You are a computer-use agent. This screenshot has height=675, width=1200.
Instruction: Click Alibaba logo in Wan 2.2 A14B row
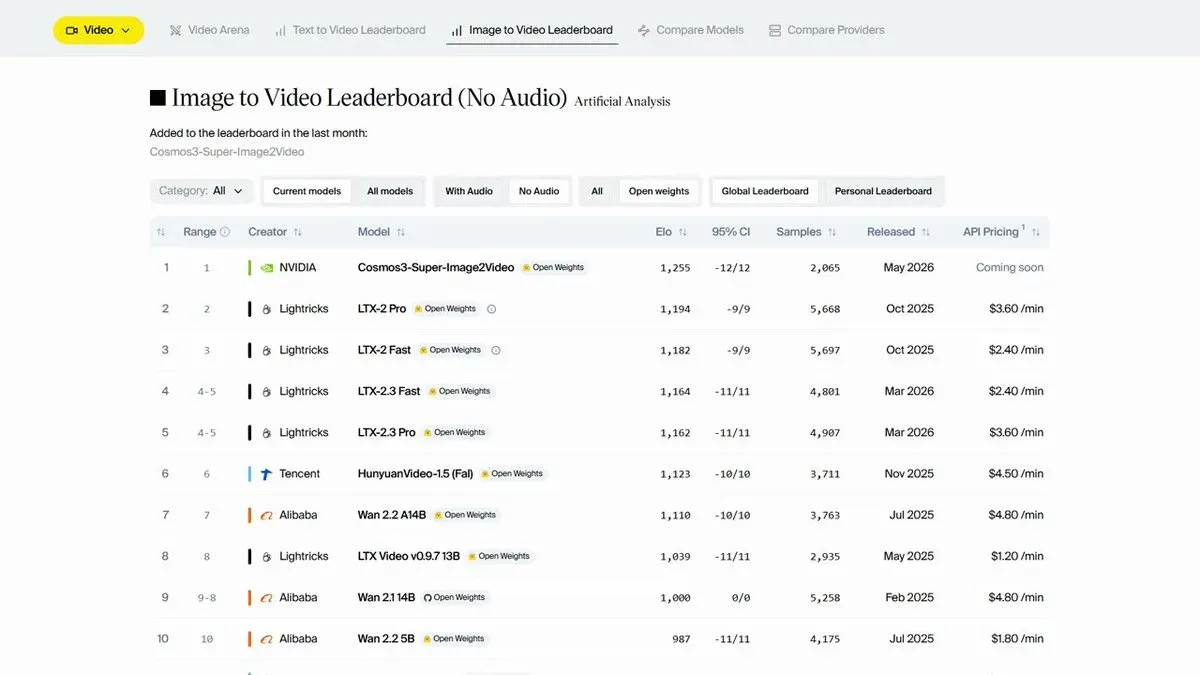click(x=266, y=515)
